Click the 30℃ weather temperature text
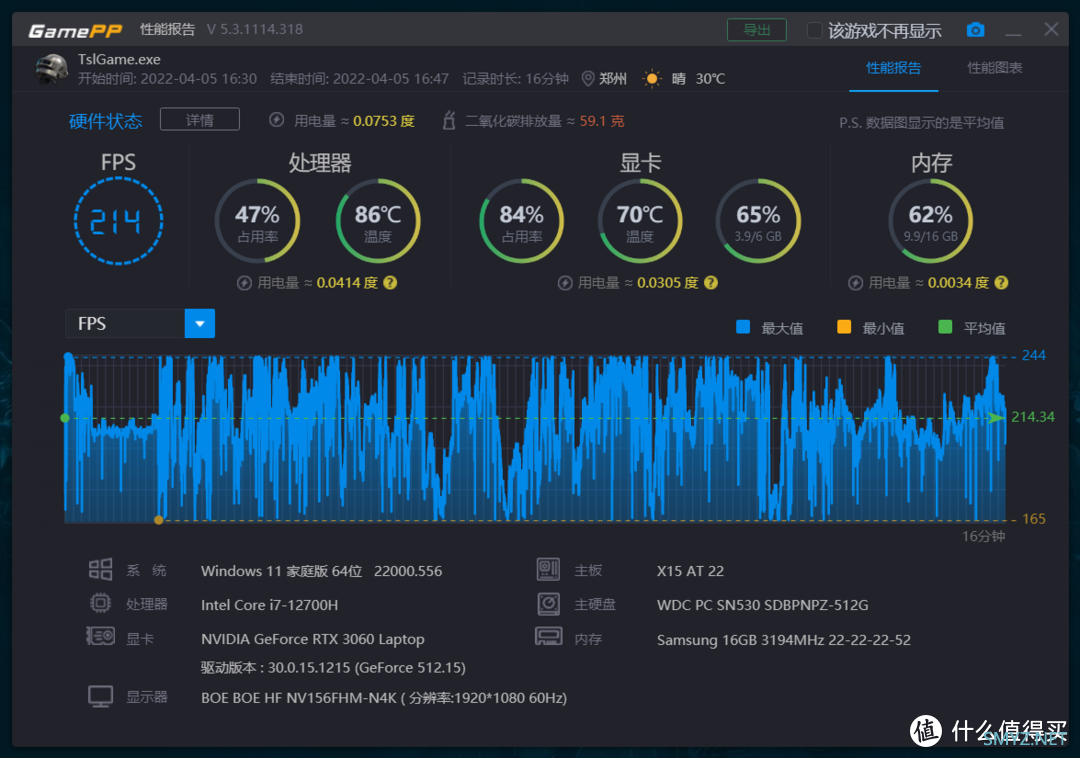Screen dimensions: 1080x758 click(x=710, y=78)
